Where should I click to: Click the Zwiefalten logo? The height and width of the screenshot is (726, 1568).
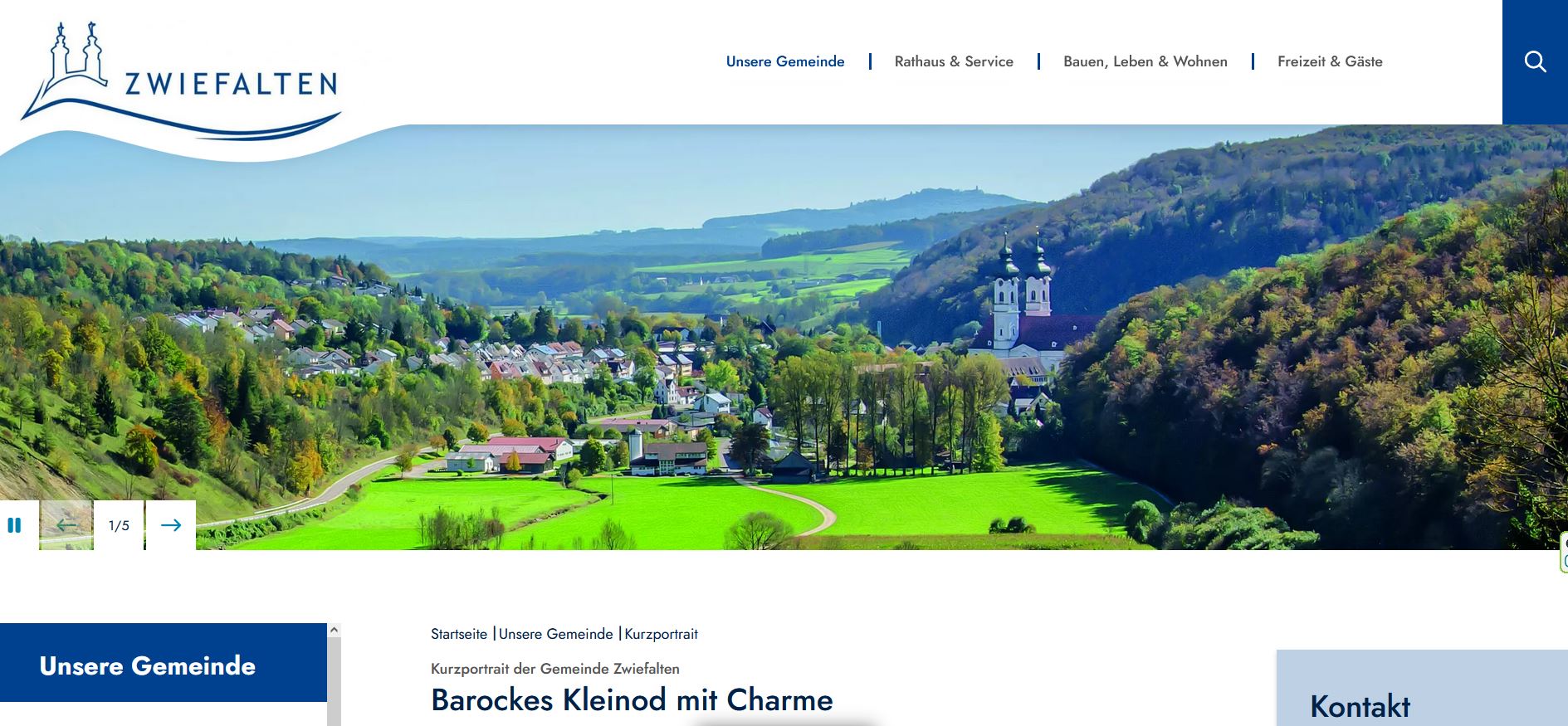(x=181, y=81)
